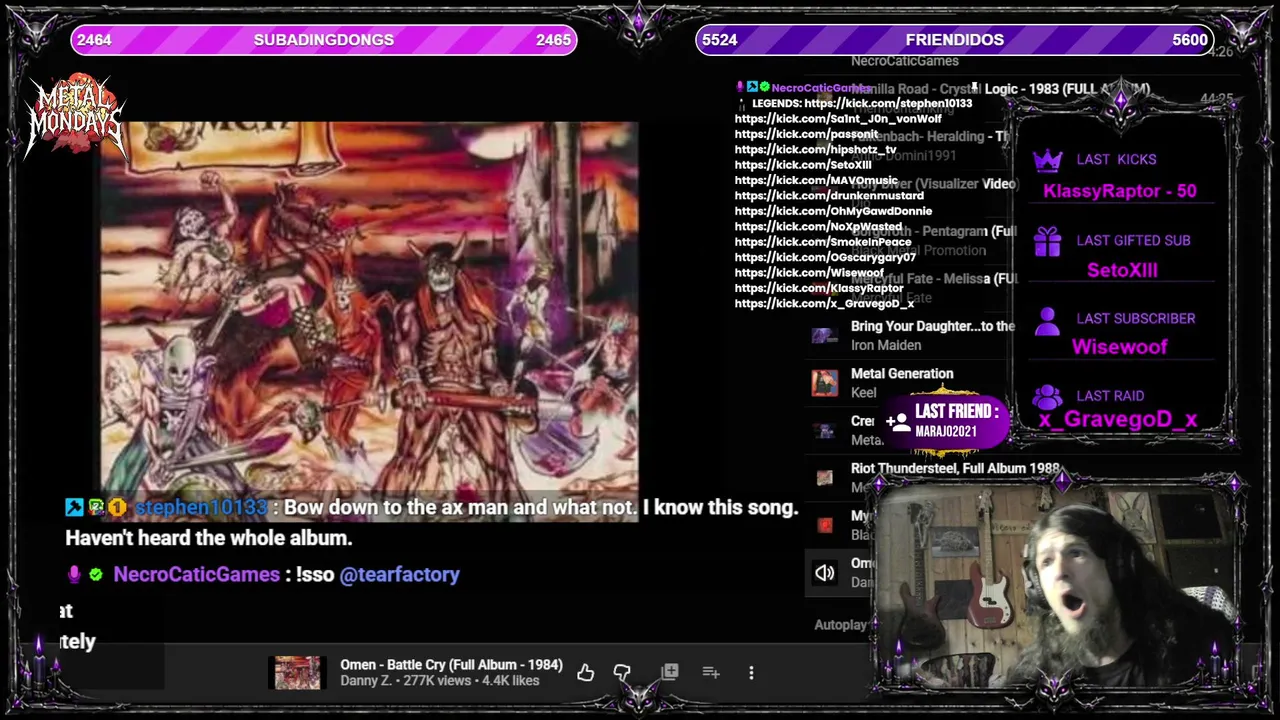Click the 'KlassyRaptor - 50' last kicks entry
This screenshot has width=1280, height=720.
[1119, 191]
